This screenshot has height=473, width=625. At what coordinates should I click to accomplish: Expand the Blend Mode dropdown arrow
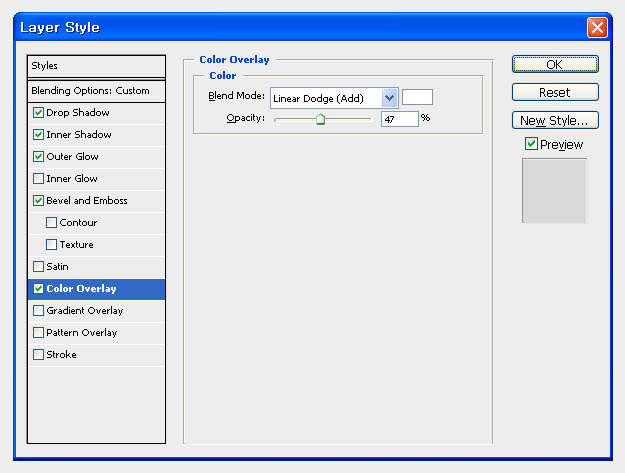pos(389,98)
